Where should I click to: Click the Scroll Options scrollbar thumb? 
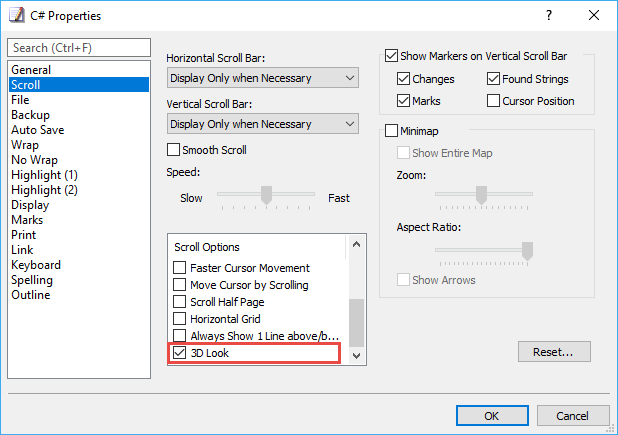tap(356, 323)
